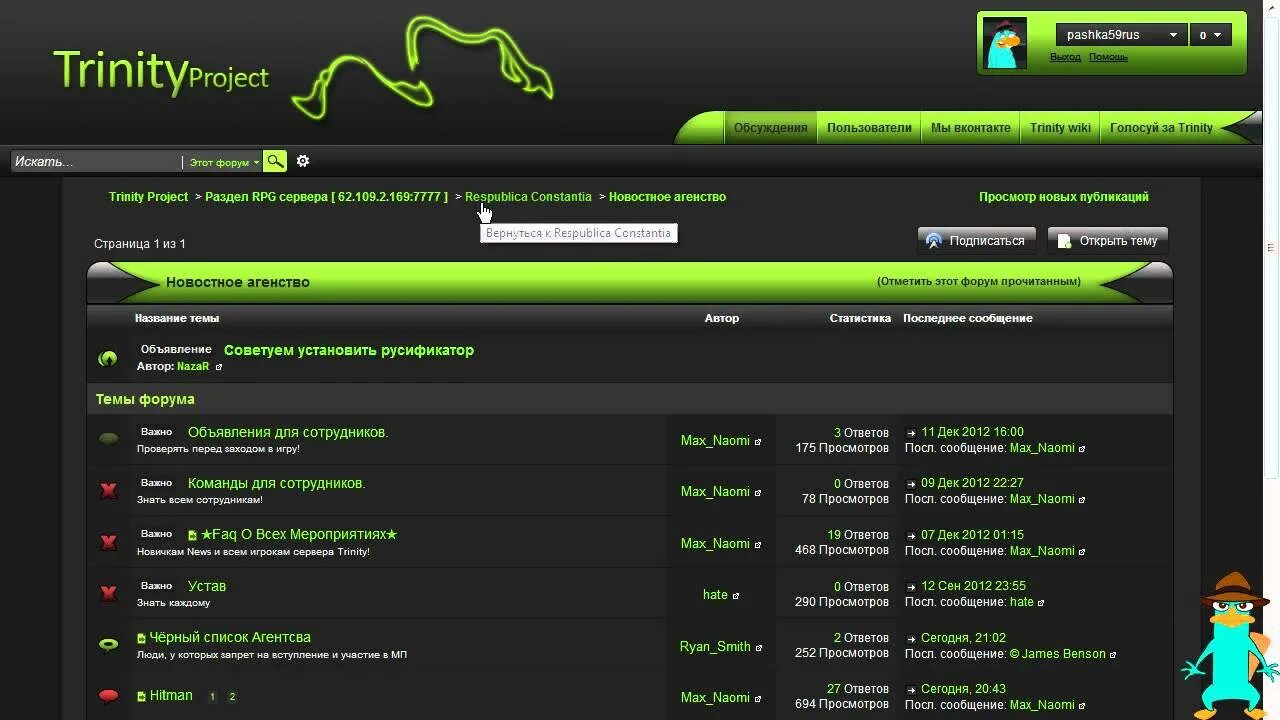The height and width of the screenshot is (720, 1280).
Task: Open advanced search gear icon
Action: click(303, 161)
